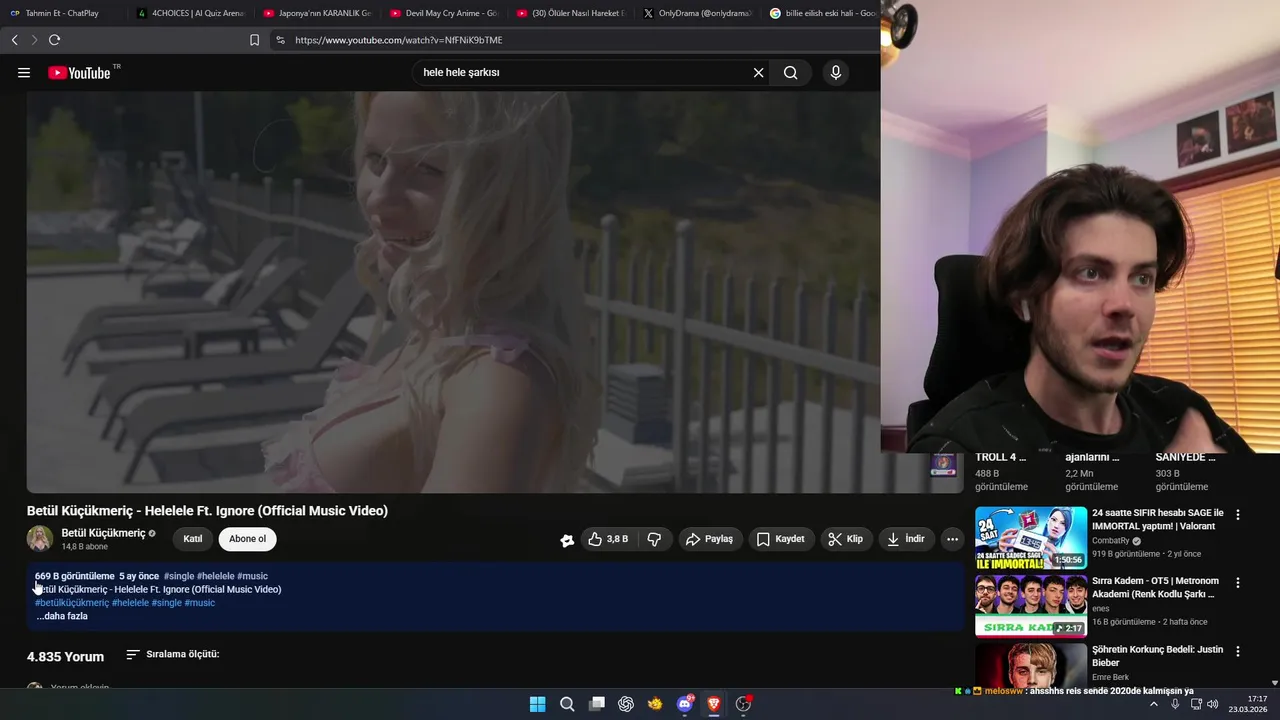Viewport: 1280px width, 720px height.
Task: Open the YouTube hamburger guide menu
Action: click(24, 73)
